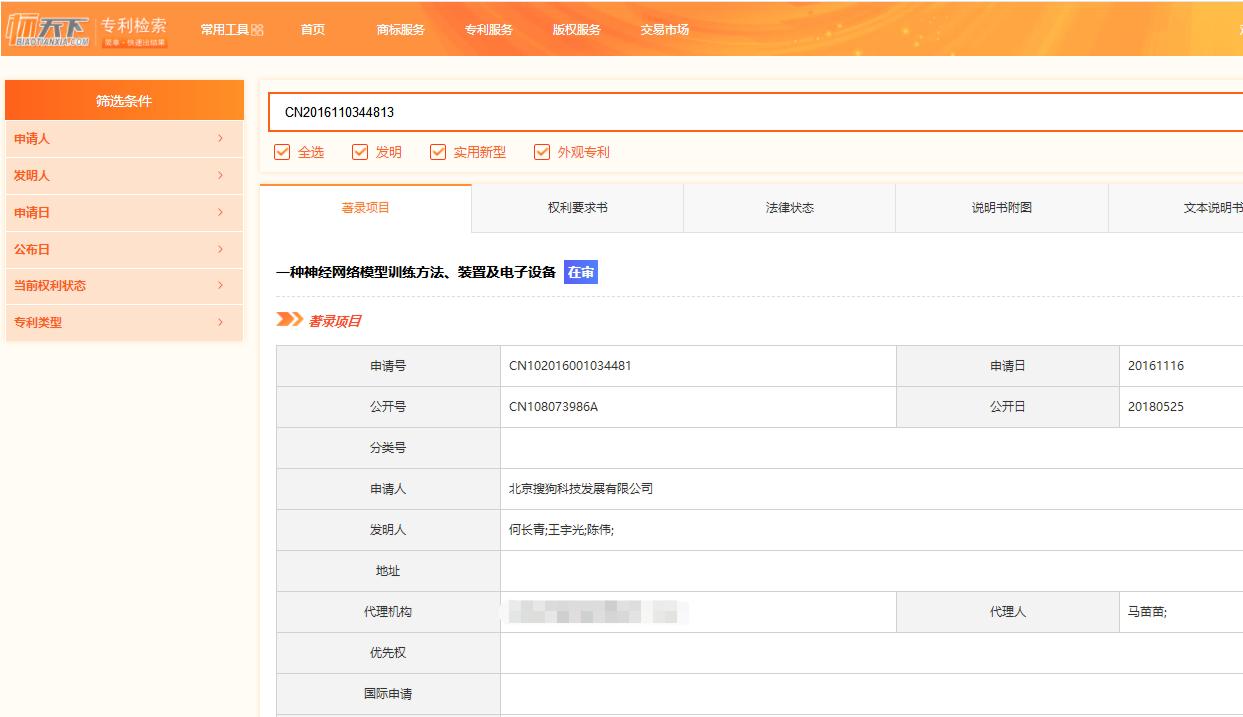1243x717 pixels.
Task: Click the 筛选条件 panel header
Action: point(124,100)
